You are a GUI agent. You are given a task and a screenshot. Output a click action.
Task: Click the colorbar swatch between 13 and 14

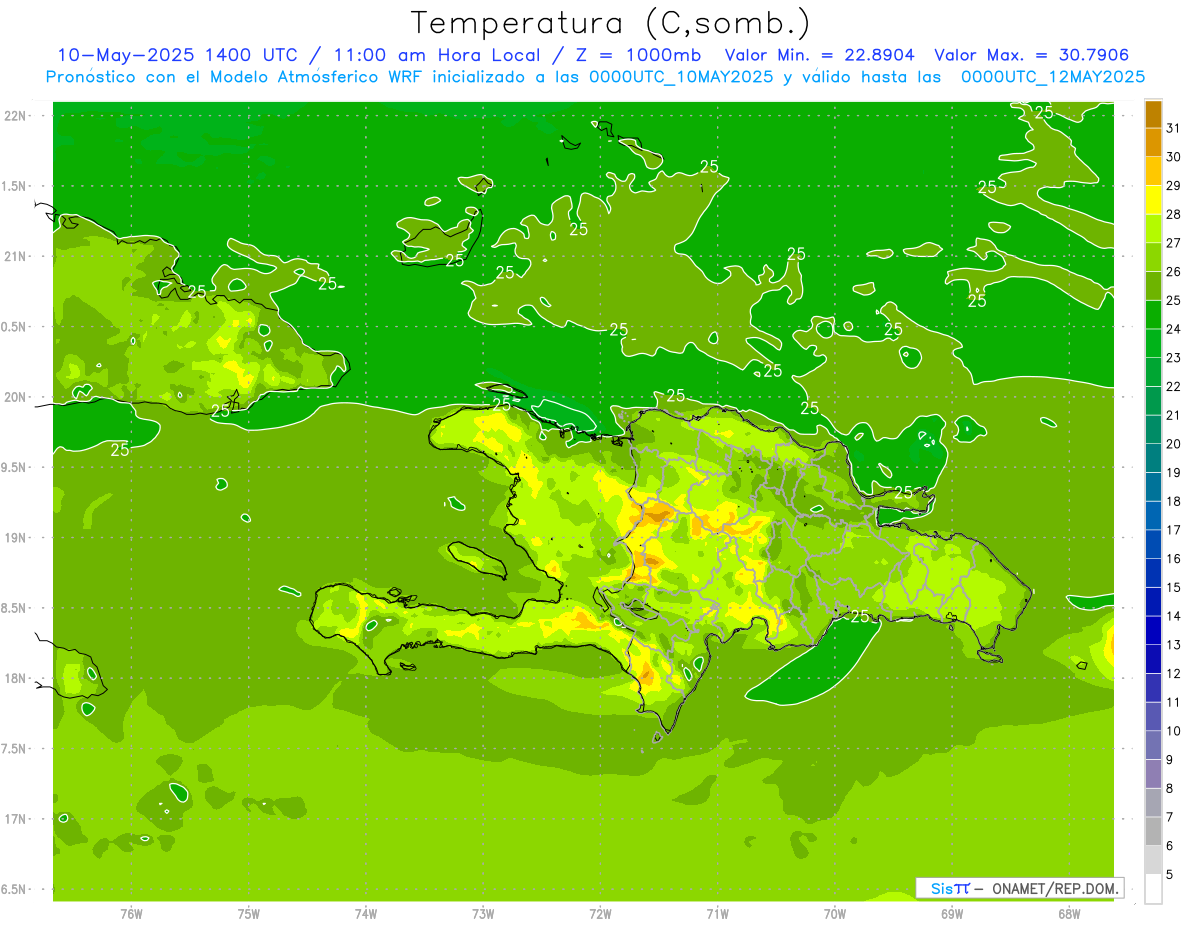[x=1153, y=630]
